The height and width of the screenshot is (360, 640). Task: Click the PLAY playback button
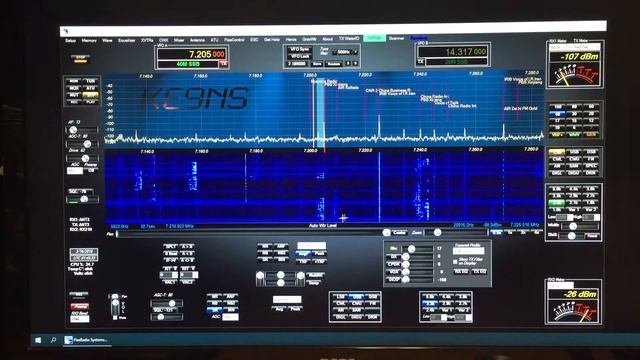[90, 101]
